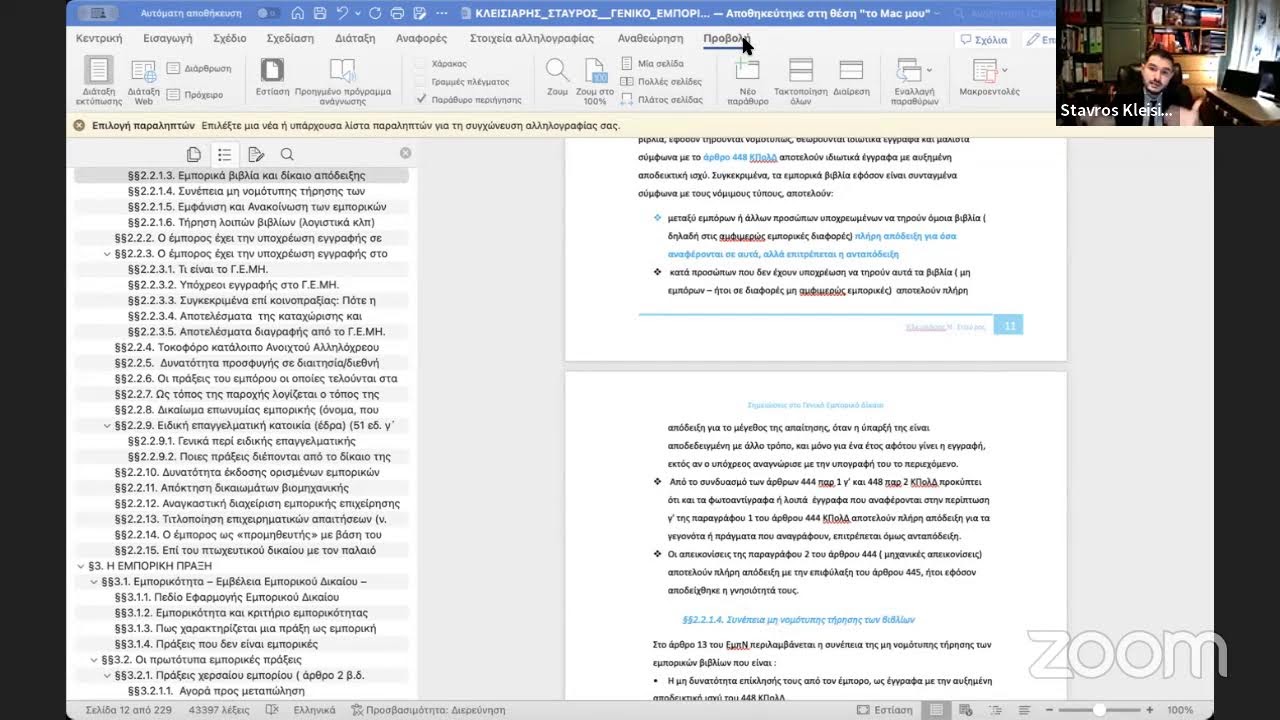
Task: Click the 43397 λέξεις word count
Action: coord(218,710)
